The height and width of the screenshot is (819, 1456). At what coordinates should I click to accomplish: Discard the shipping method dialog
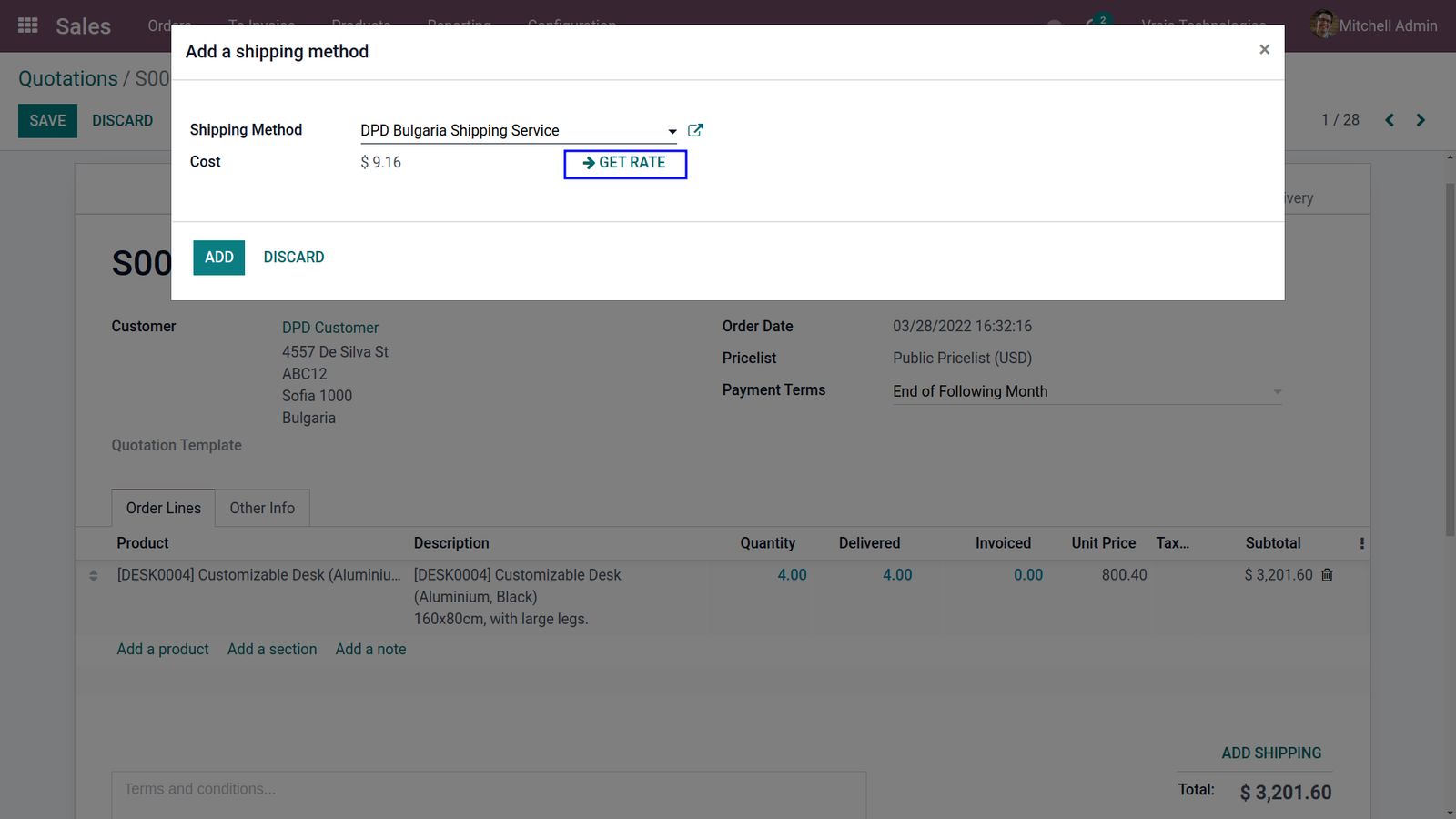tap(294, 258)
